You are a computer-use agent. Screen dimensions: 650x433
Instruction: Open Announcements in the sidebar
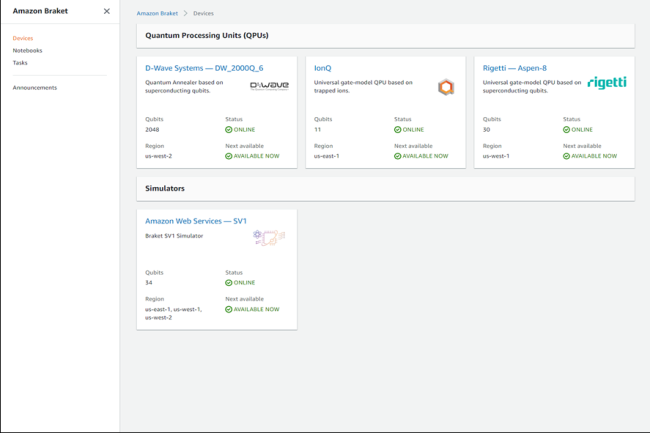click(35, 88)
